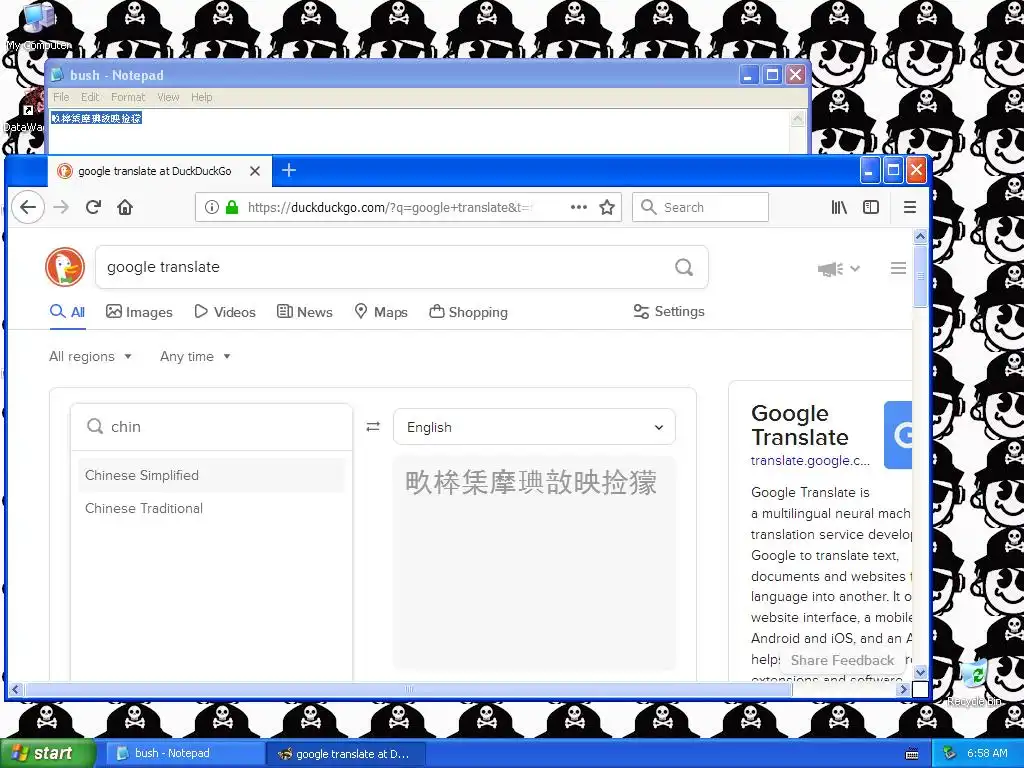Open the Windows start button

point(47,754)
